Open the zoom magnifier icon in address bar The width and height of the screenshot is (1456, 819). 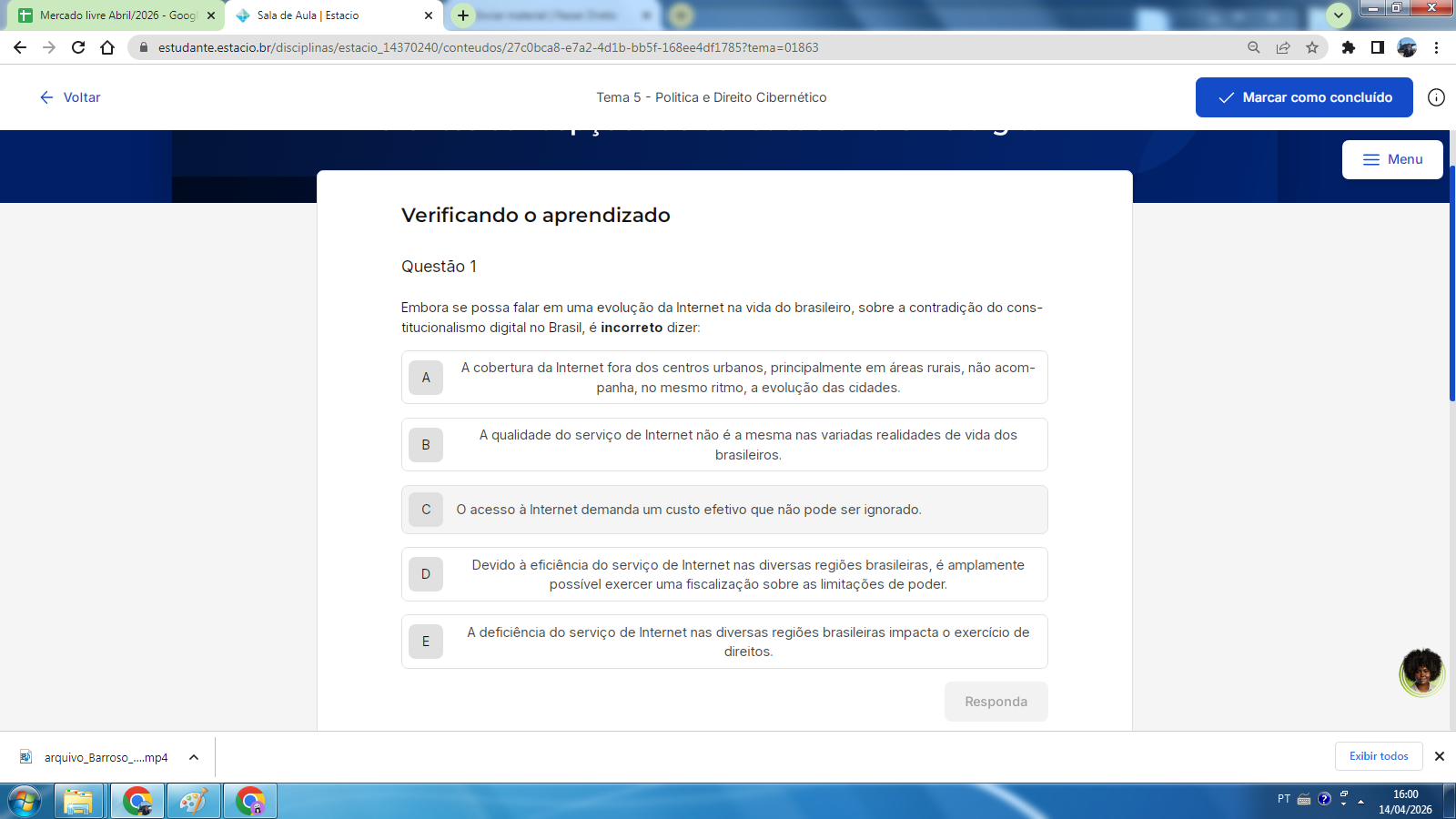point(1254,47)
